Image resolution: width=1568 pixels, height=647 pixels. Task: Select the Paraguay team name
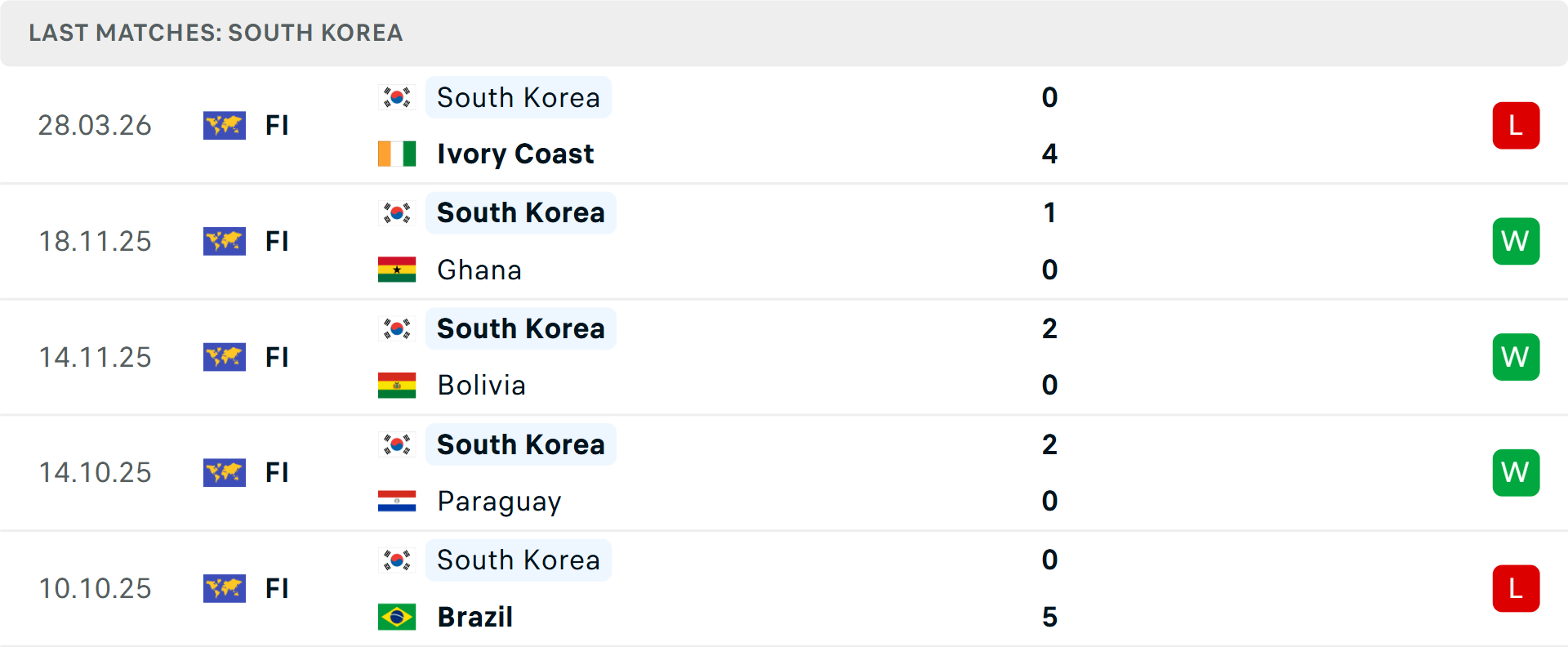499,501
